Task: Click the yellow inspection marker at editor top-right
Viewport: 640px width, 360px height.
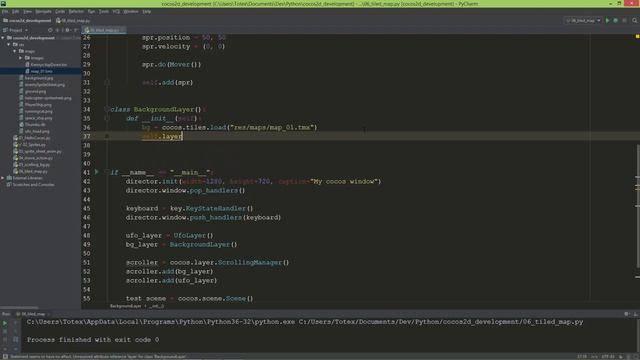Action: [x=637, y=37]
